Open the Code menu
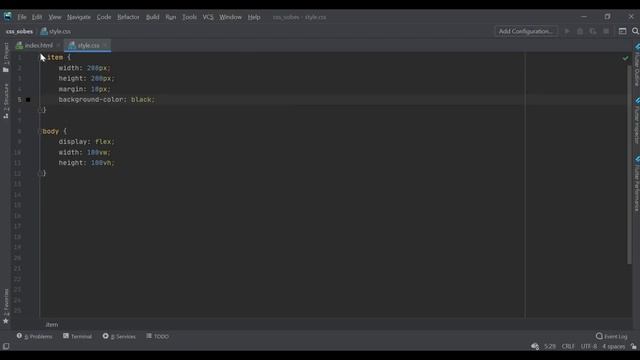Viewport: 640px width, 360px height. (104, 17)
